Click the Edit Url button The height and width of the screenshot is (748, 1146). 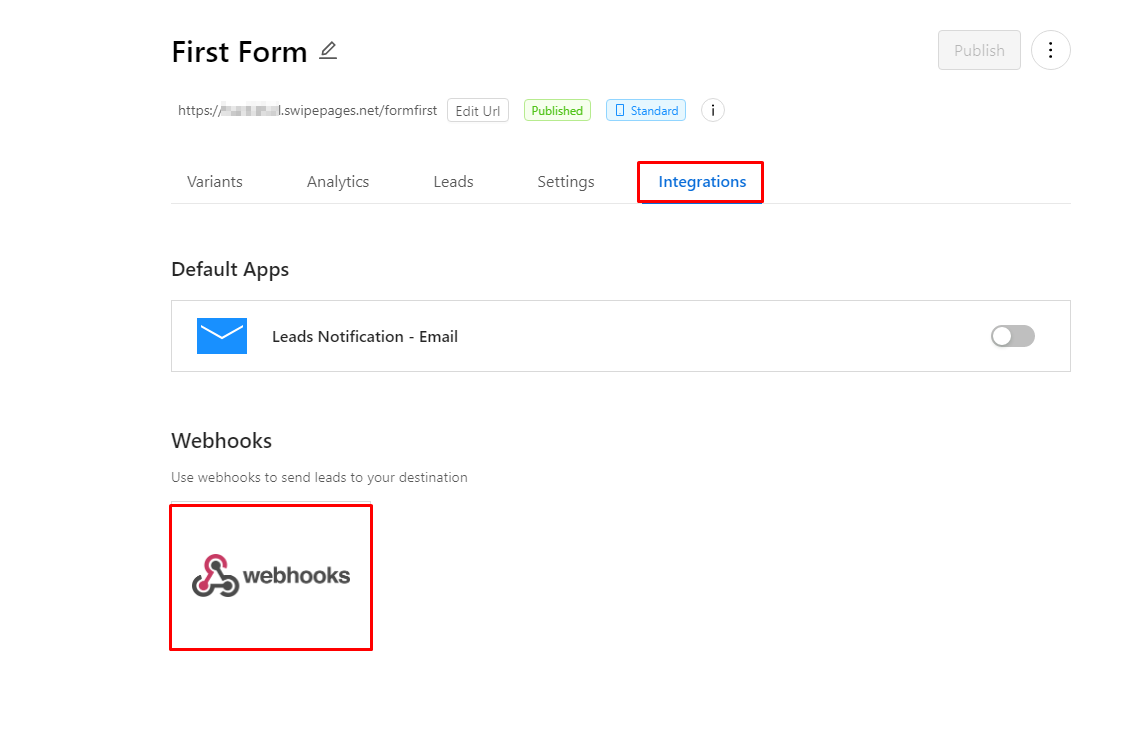pyautogui.click(x=478, y=110)
